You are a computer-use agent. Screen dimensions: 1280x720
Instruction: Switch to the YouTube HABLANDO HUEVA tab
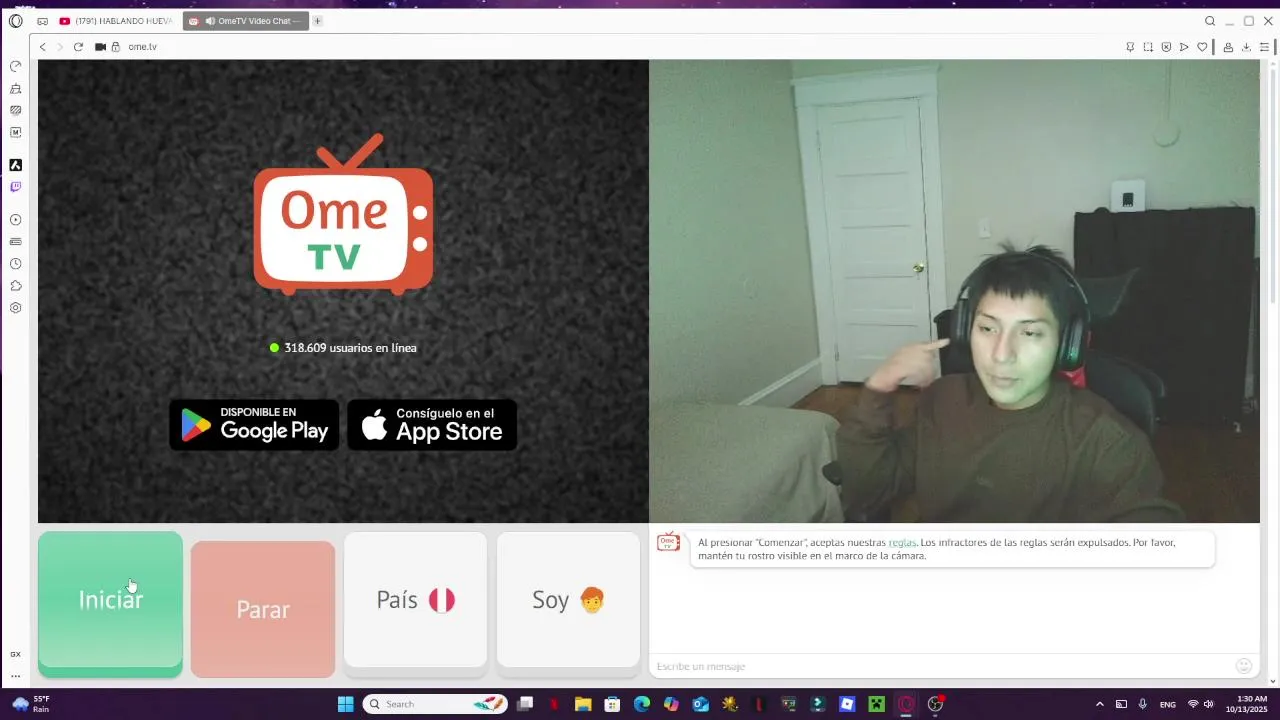click(x=116, y=21)
